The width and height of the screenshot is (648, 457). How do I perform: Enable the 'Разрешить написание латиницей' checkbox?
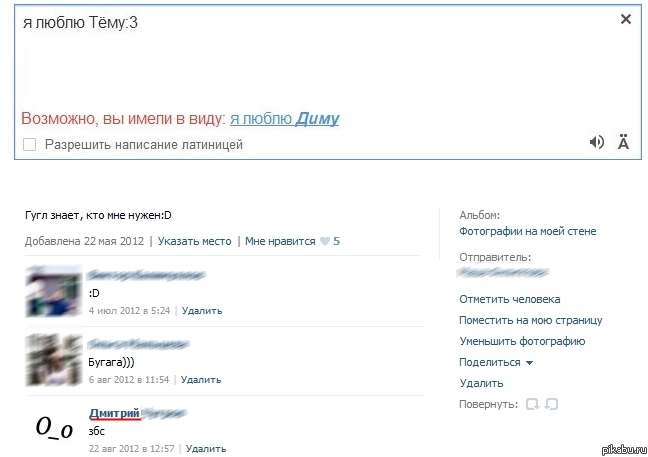click(x=30, y=144)
